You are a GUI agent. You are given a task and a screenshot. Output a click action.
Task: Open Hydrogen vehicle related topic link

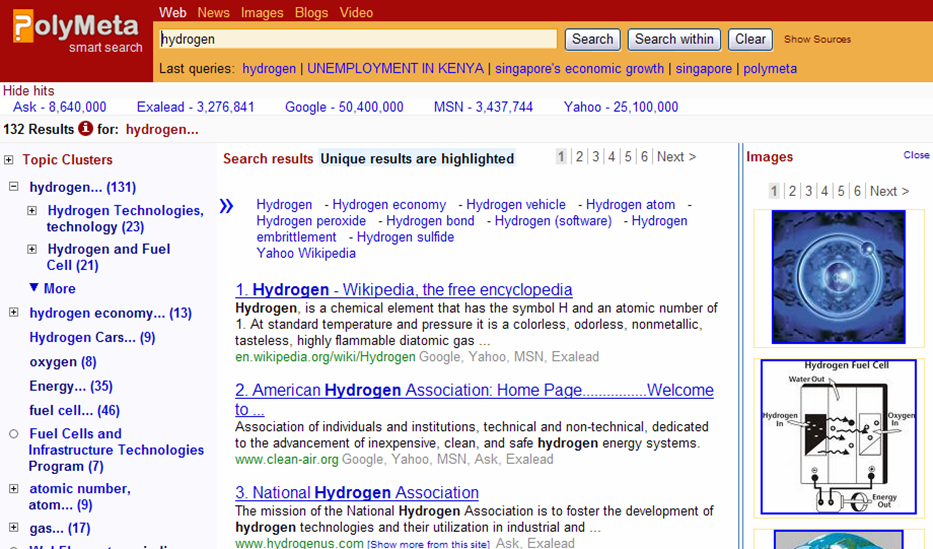coord(516,205)
